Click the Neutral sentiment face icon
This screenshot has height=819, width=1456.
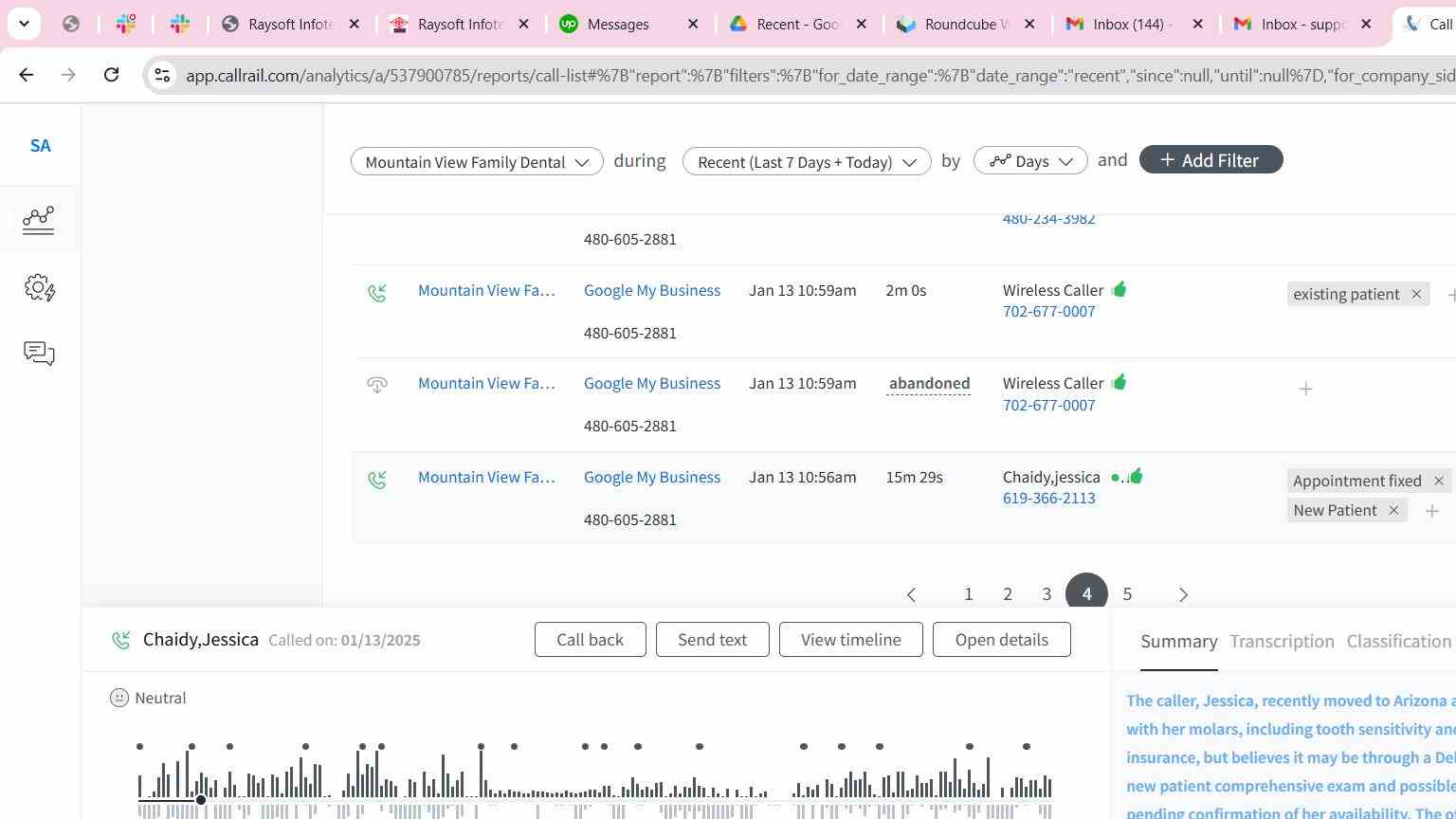(x=119, y=698)
